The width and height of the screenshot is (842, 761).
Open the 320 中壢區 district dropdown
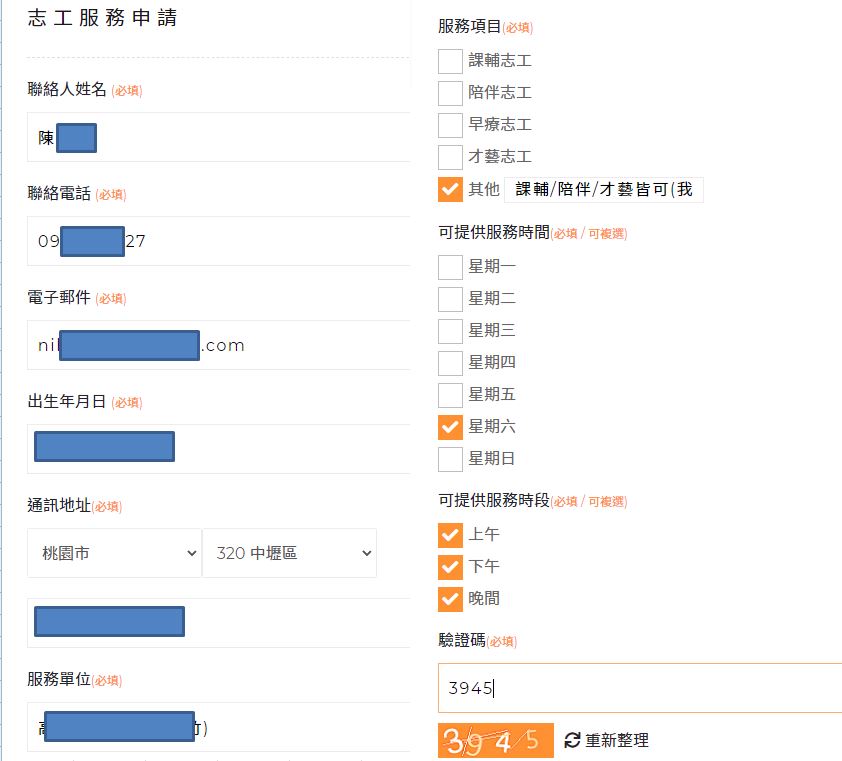[x=289, y=553]
